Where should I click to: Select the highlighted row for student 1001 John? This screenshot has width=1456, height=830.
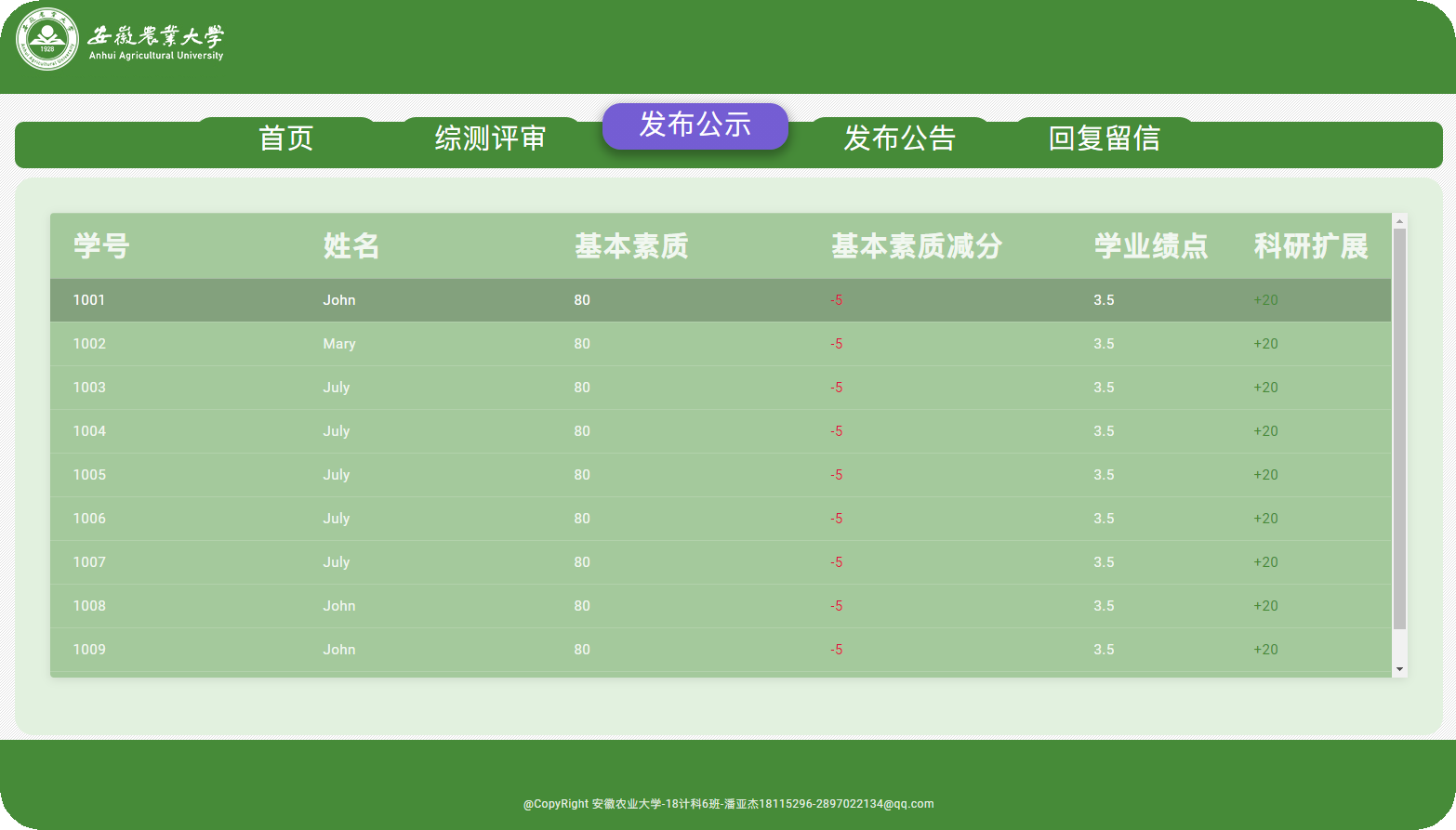point(558,299)
